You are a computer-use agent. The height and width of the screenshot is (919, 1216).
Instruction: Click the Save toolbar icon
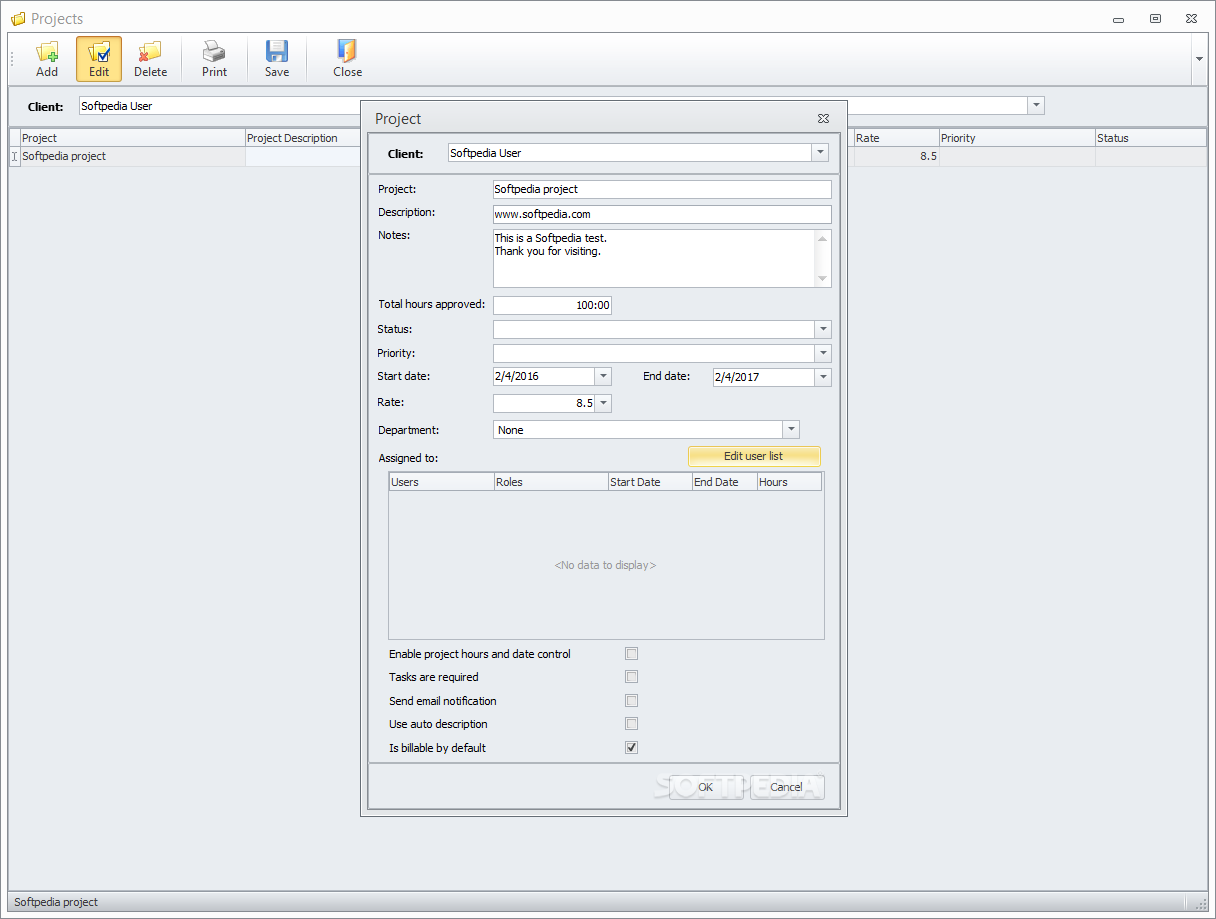pyautogui.click(x=277, y=59)
